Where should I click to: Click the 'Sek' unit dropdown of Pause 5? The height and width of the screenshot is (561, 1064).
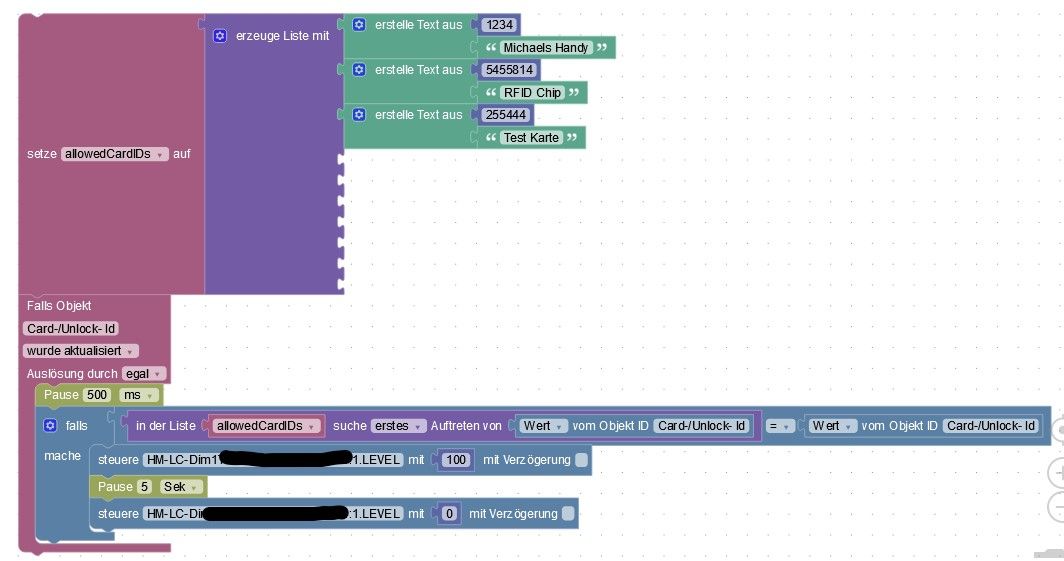tap(180, 486)
